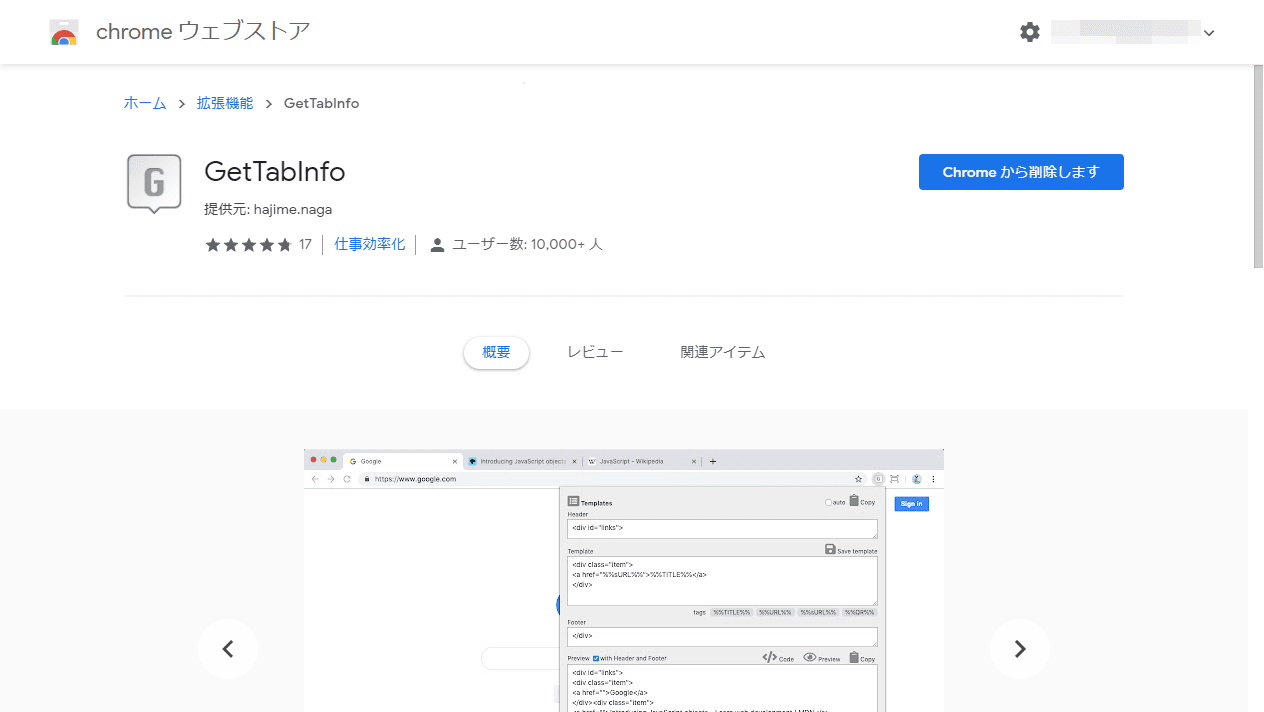Click the star rating for GetTabInfo
The width and height of the screenshot is (1264, 712).
point(249,244)
